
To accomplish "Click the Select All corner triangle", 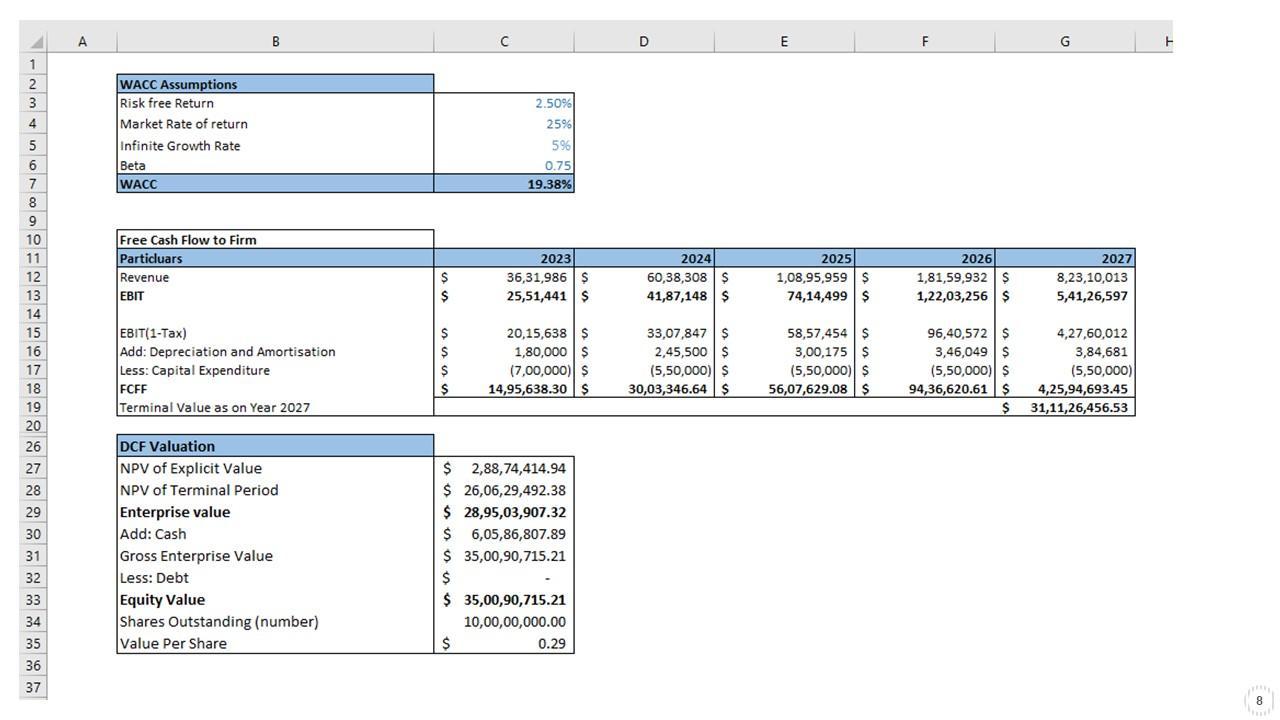I will [x=37, y=42].
